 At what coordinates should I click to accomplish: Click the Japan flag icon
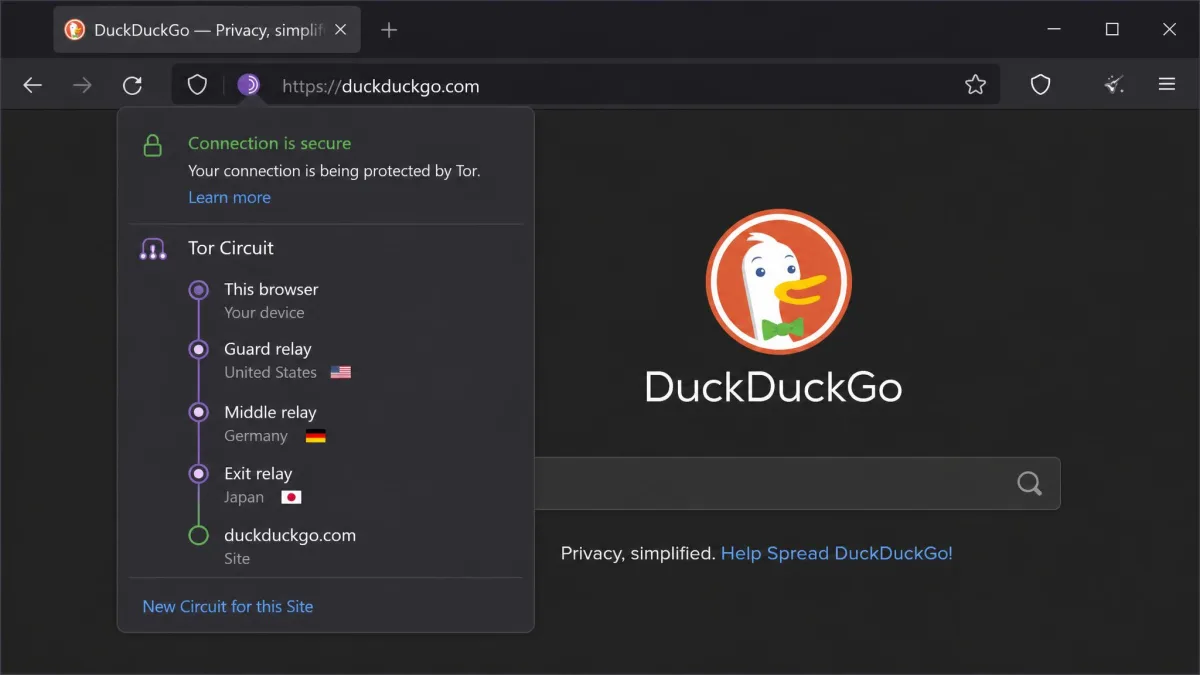tap(291, 497)
